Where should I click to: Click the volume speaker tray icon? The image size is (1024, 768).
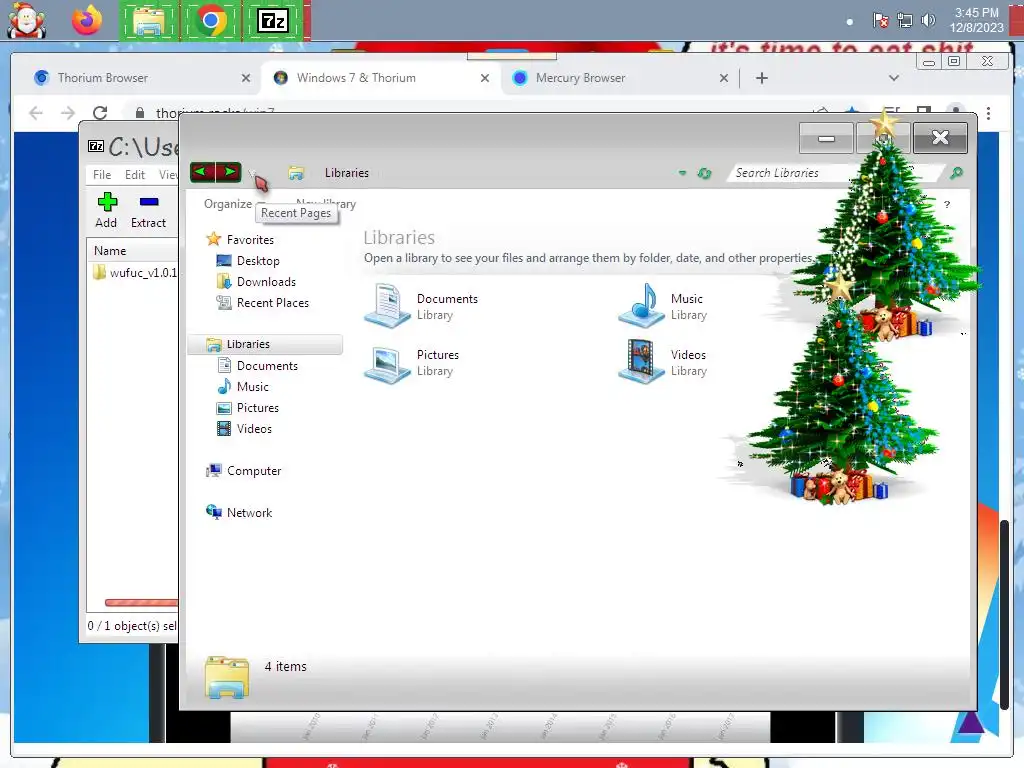927,20
